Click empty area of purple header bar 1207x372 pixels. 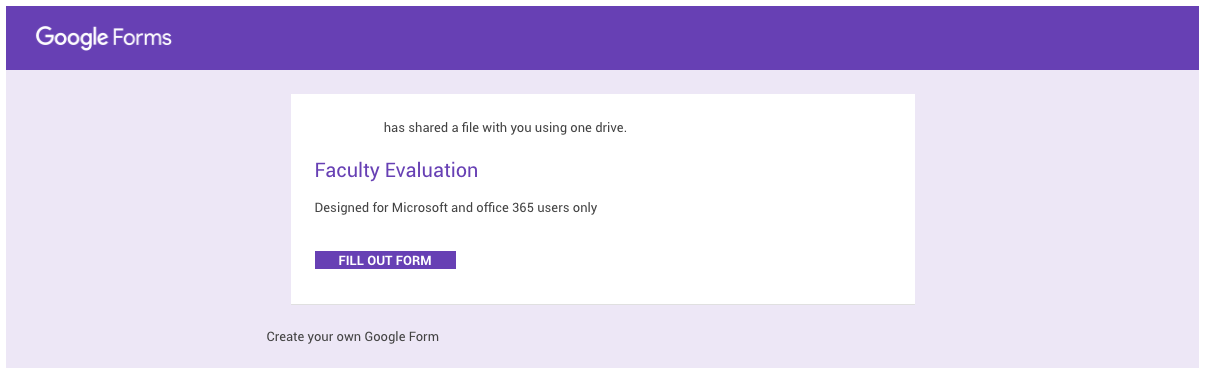(x=700, y=38)
